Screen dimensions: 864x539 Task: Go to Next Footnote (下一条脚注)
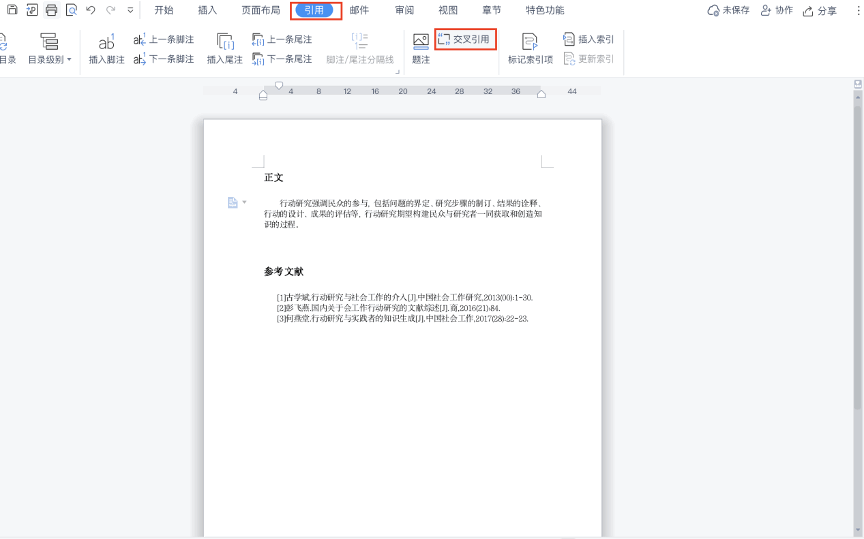(x=164, y=59)
